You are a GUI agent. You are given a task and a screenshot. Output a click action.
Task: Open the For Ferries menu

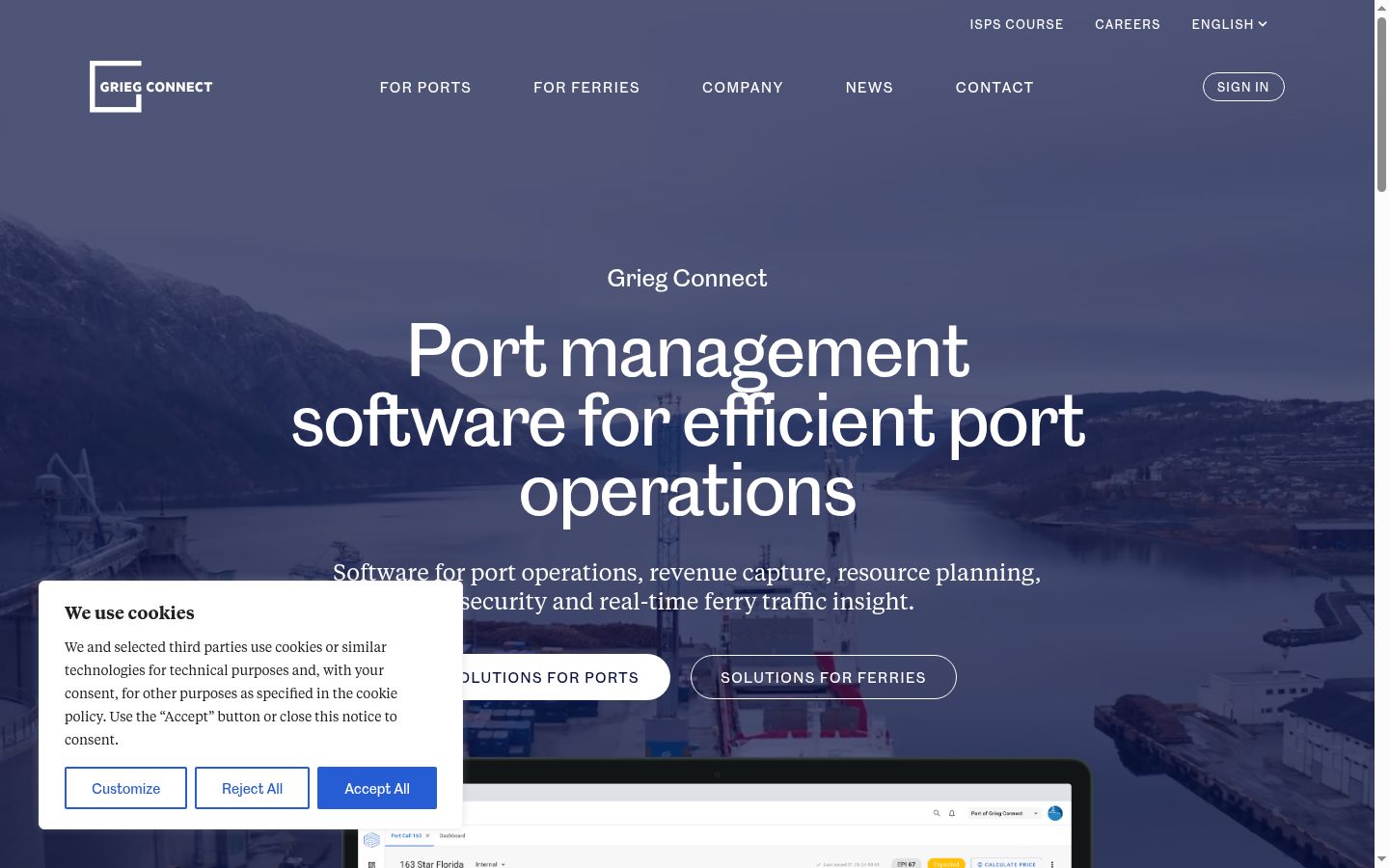[586, 88]
